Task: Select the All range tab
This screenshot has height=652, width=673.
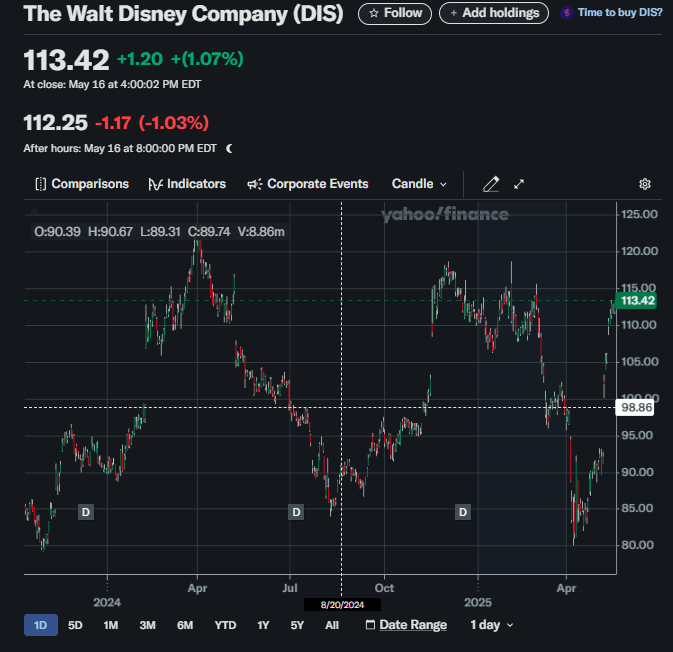Action: point(332,625)
